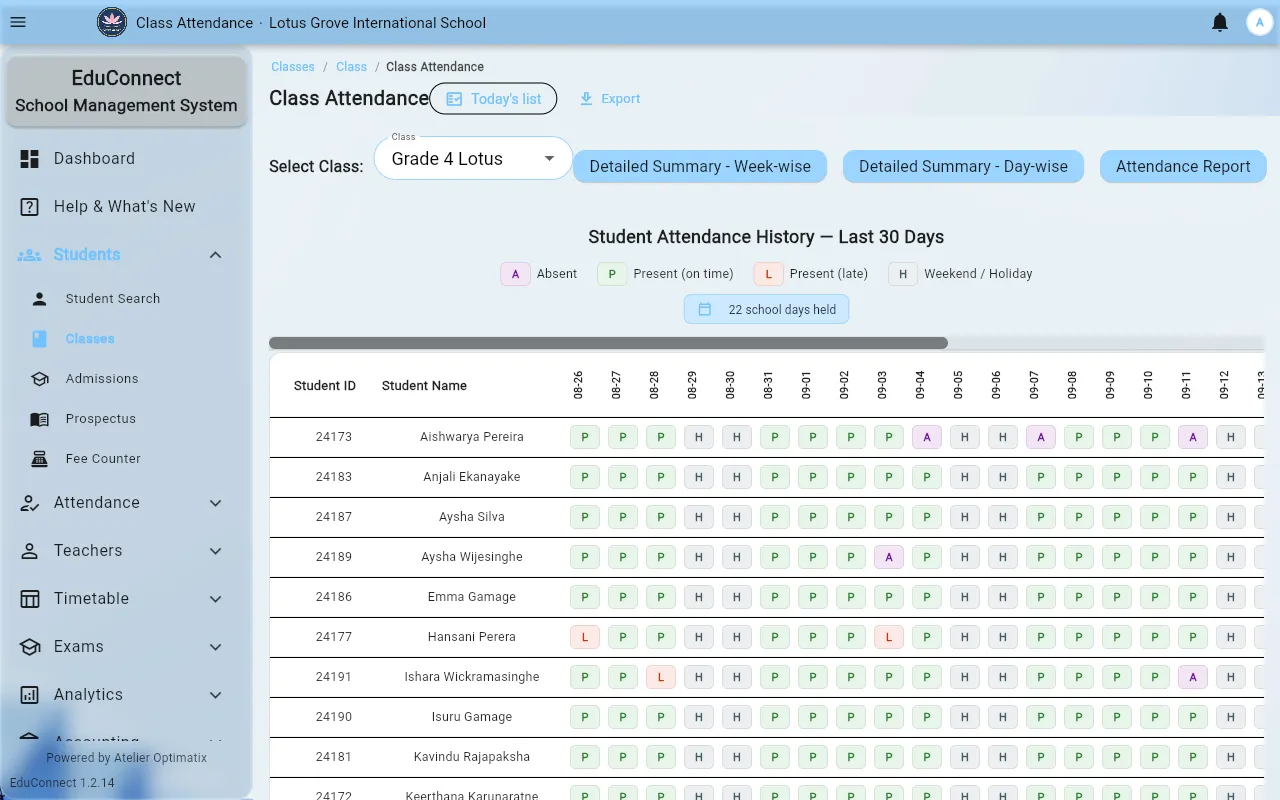This screenshot has height=800, width=1280.
Task: Expand the Teachers section chevron
Action: click(x=216, y=551)
